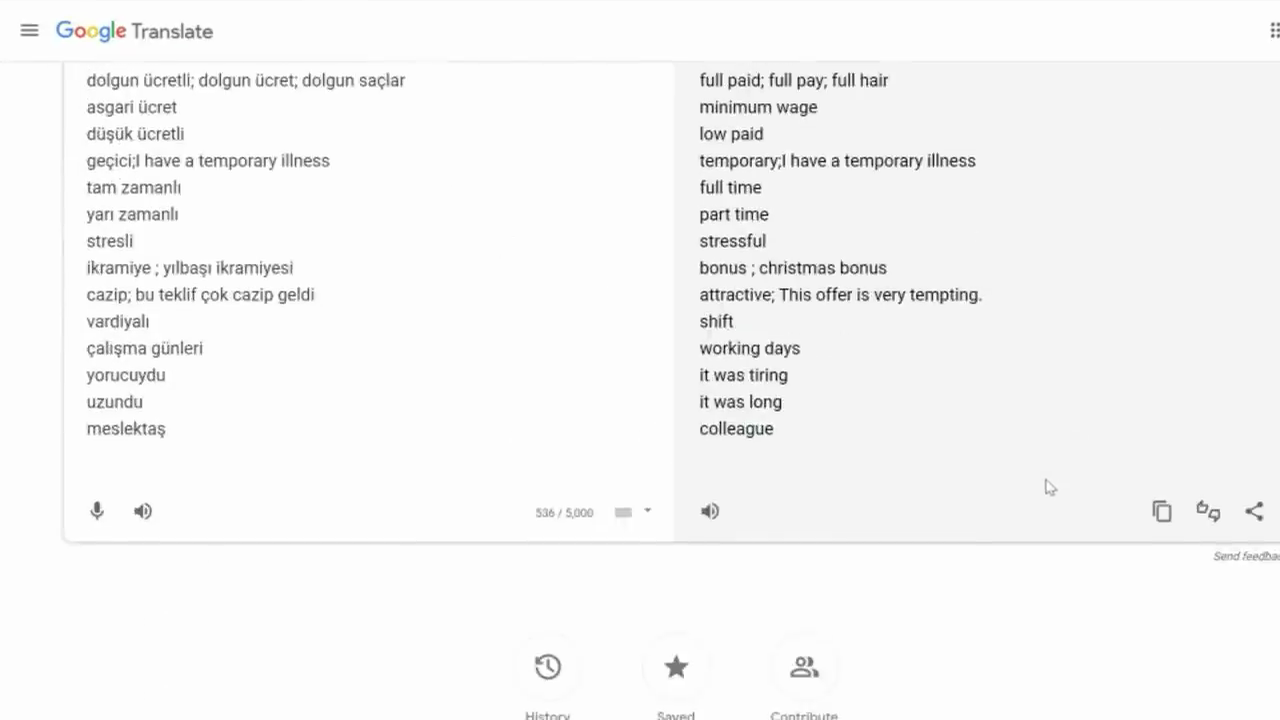The width and height of the screenshot is (1280, 720).
Task: Click in the source text at 'meslektaş'
Action: pyautogui.click(x=126, y=429)
